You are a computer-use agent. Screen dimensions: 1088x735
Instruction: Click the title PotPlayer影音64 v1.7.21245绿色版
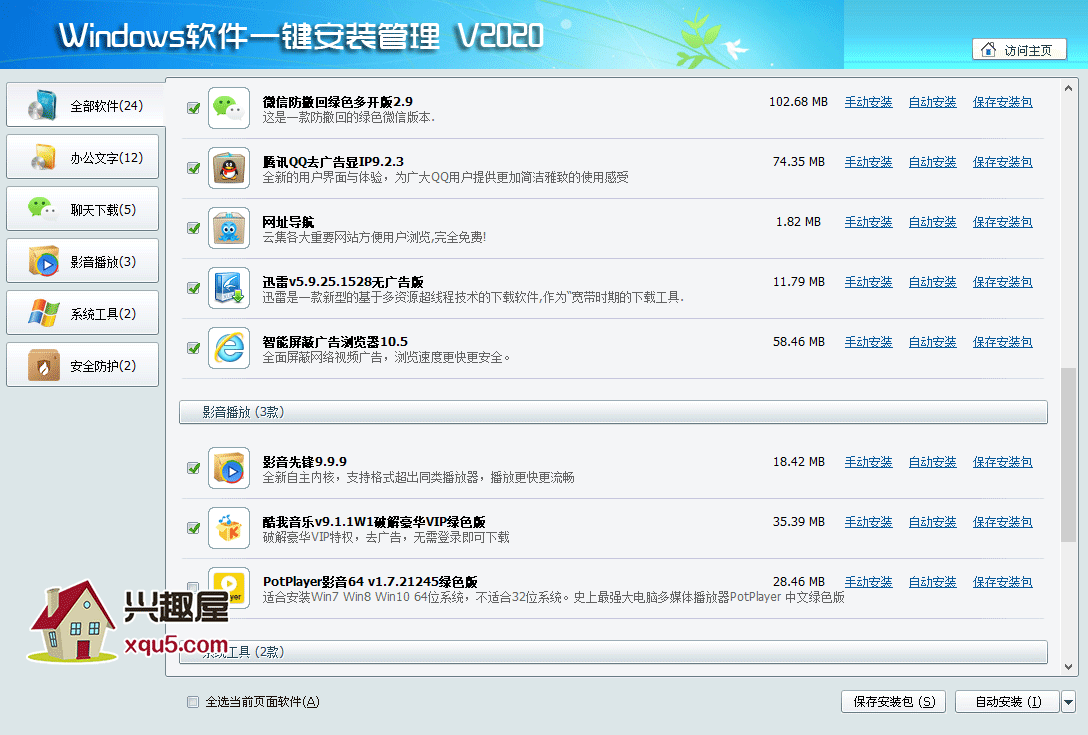[370, 582]
